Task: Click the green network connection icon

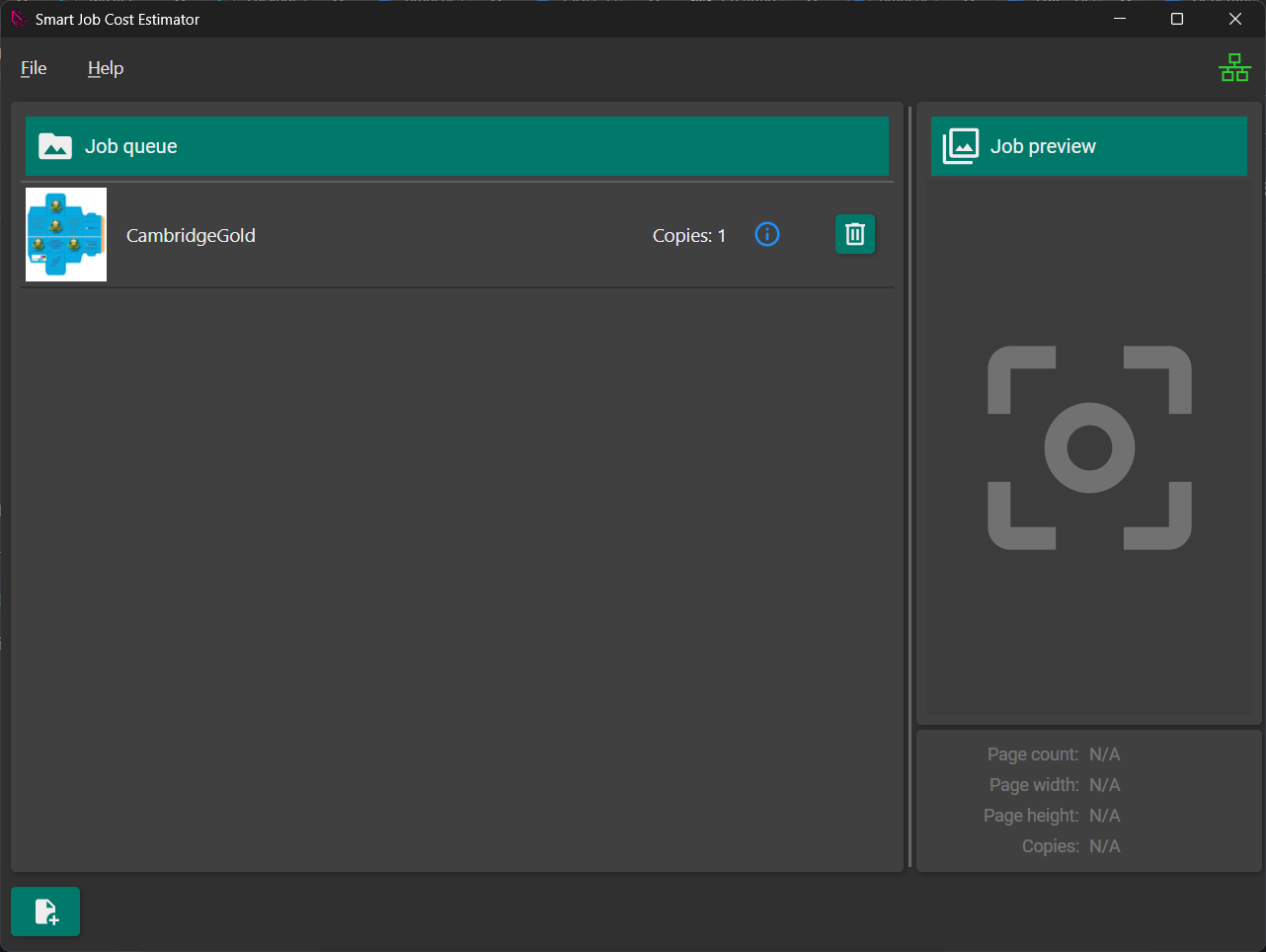Action: (x=1234, y=67)
